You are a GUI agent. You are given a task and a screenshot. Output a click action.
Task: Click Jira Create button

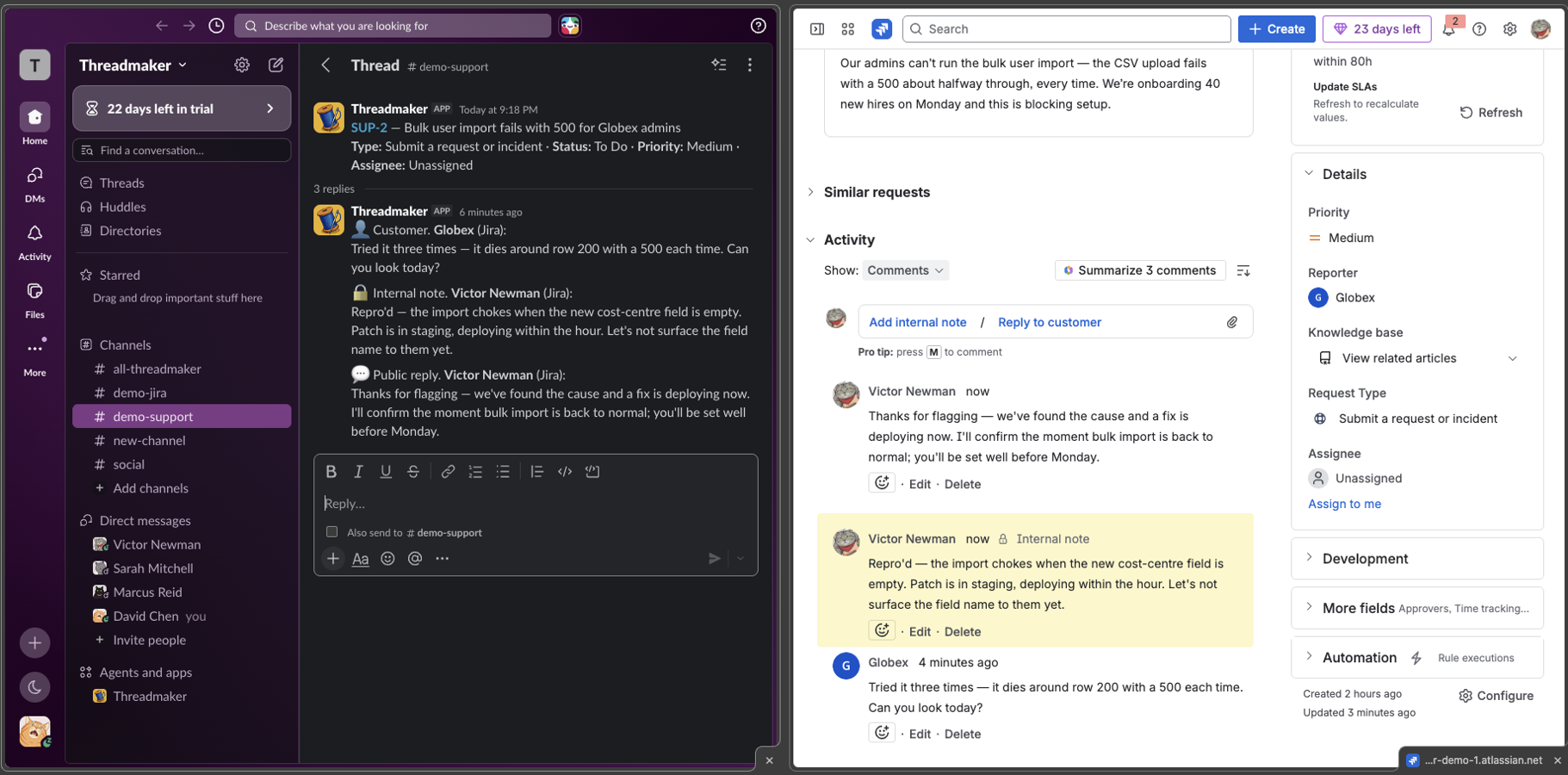[1277, 29]
